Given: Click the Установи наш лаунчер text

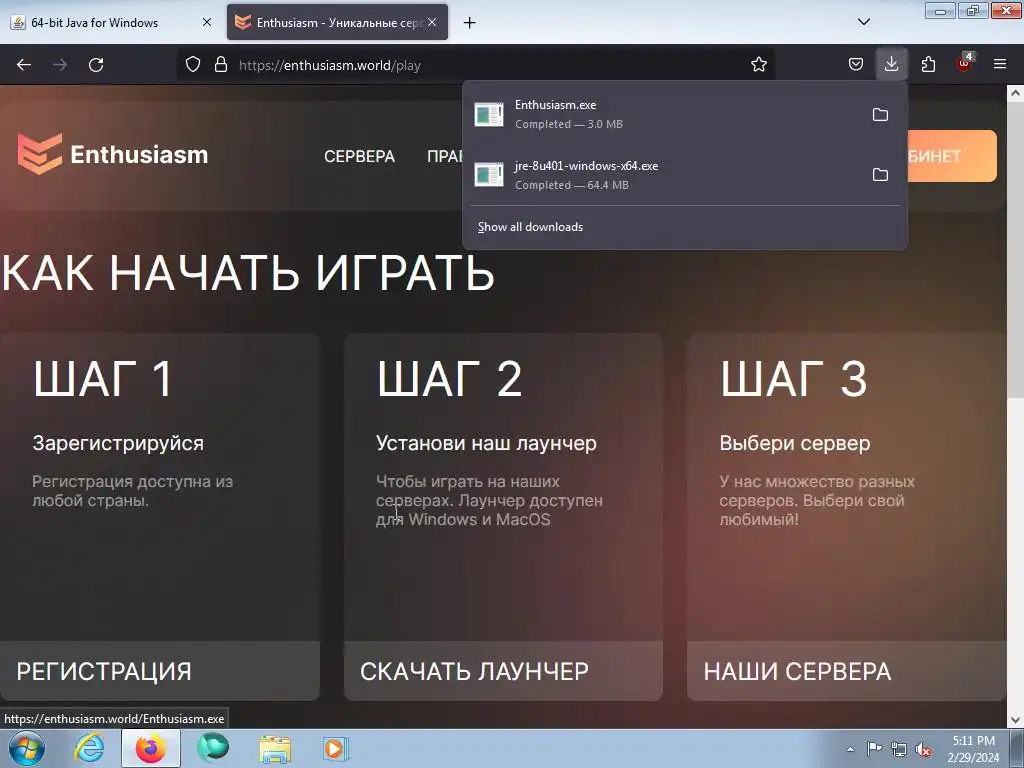Looking at the screenshot, I should [486, 443].
